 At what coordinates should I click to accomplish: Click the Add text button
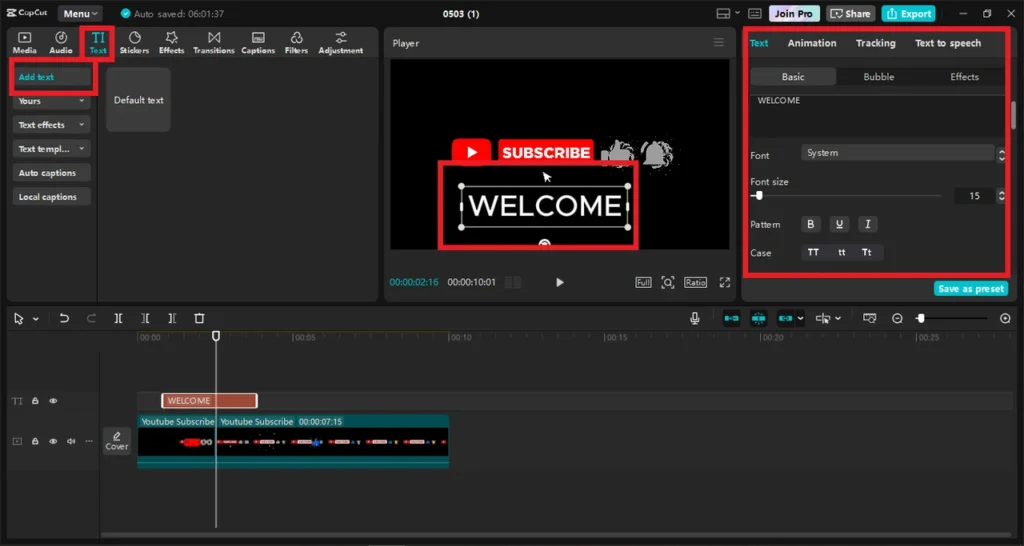point(51,77)
